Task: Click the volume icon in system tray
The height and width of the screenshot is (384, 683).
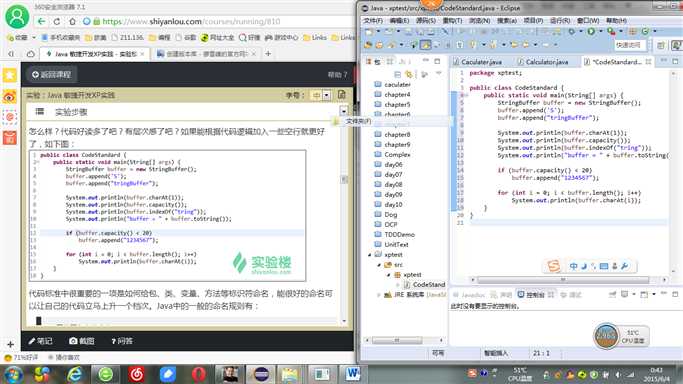Action: tap(618, 374)
